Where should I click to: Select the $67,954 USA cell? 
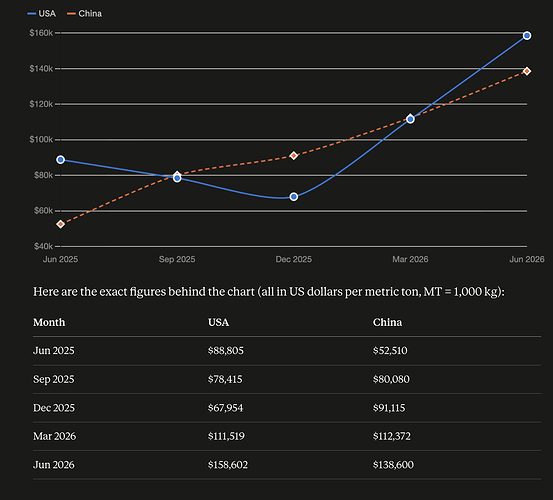point(225,408)
